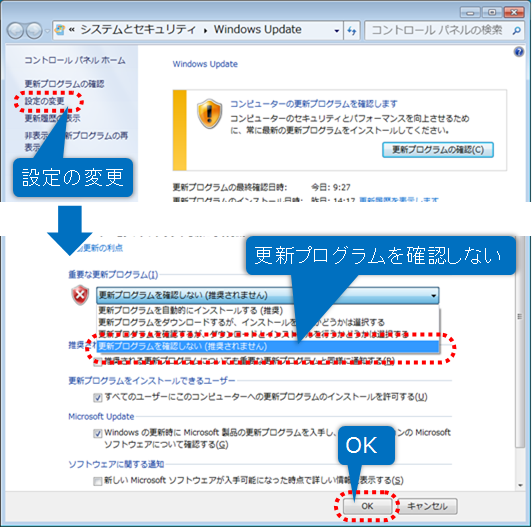532x527 pixels.
Task: Click the forward navigation arrow button
Action: pyautogui.click(x=34, y=31)
